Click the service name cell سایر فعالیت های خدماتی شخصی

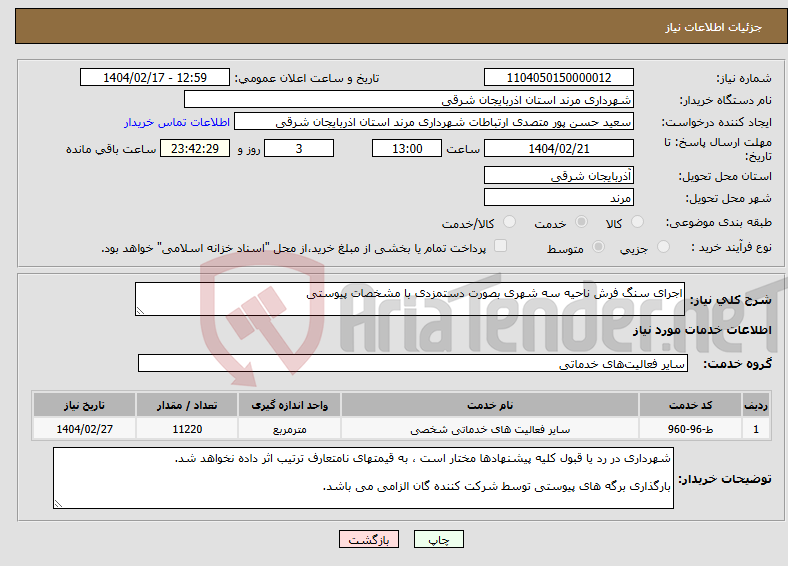[x=490, y=429]
